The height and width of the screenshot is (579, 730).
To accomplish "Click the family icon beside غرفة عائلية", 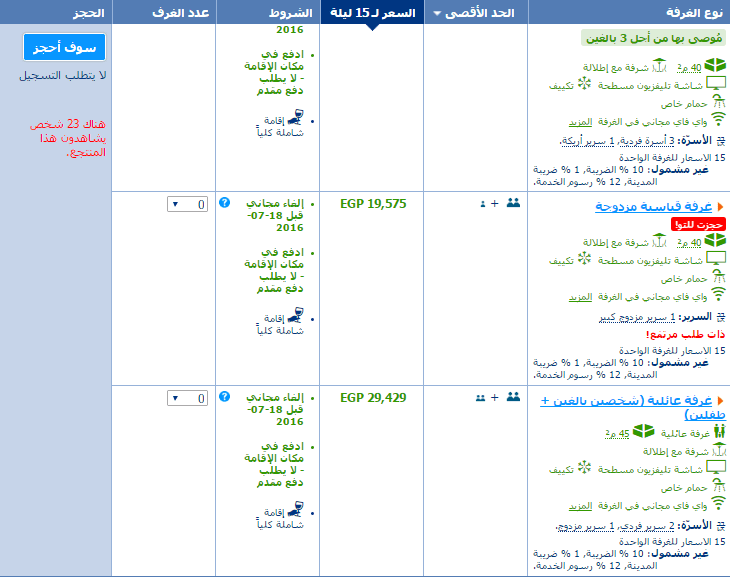I will pos(720,432).
